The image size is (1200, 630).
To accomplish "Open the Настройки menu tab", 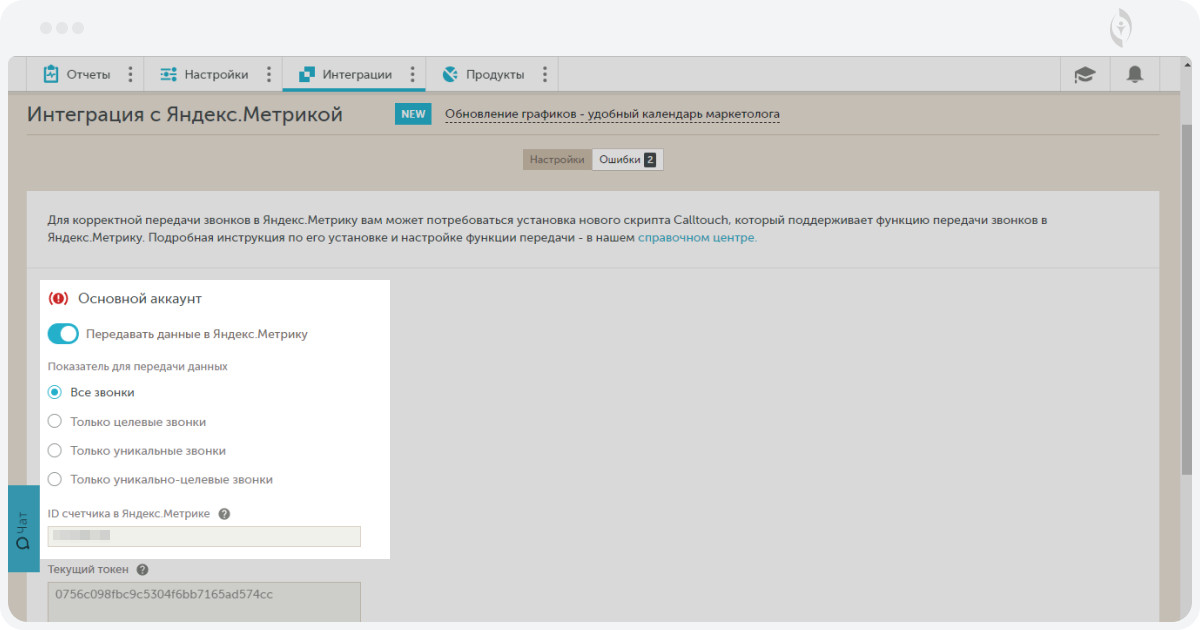I will click(x=205, y=74).
